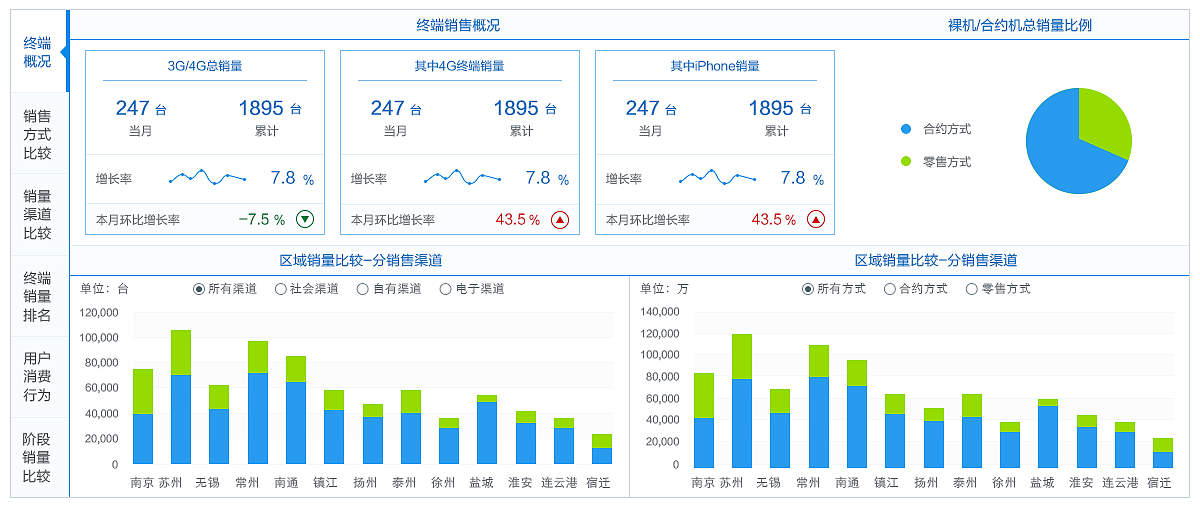Screen dimensions: 1200x509
Task: Click the 南京 bar in the 万-unit chart
Action: [x=704, y=421]
